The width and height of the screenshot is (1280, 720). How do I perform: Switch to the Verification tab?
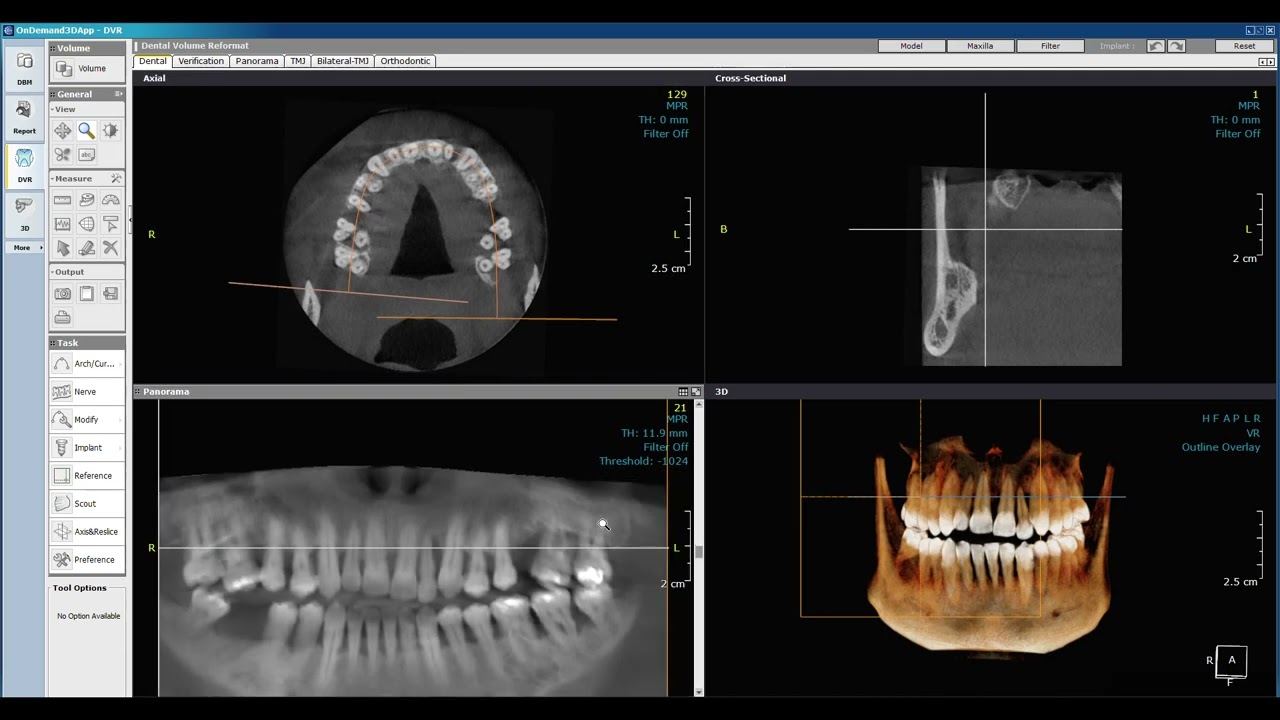(x=201, y=61)
